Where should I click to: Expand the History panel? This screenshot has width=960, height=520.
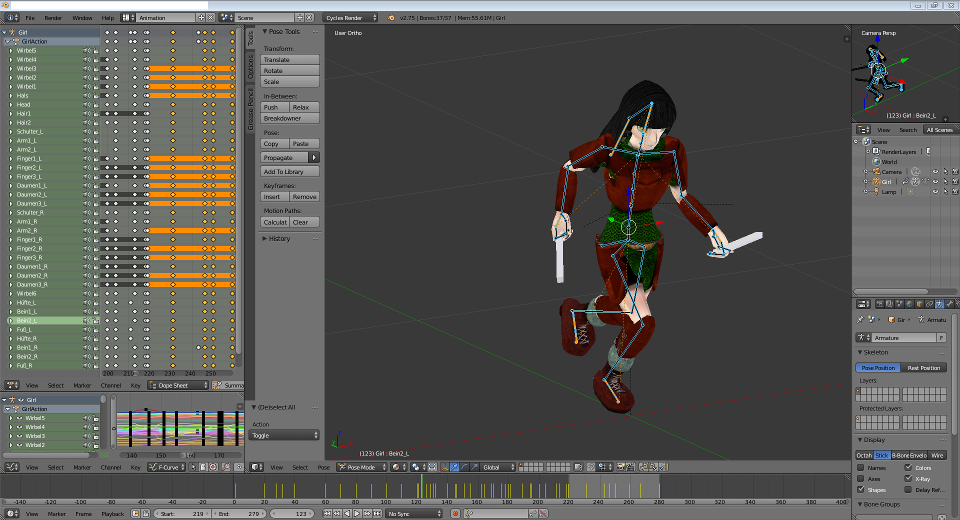click(279, 238)
